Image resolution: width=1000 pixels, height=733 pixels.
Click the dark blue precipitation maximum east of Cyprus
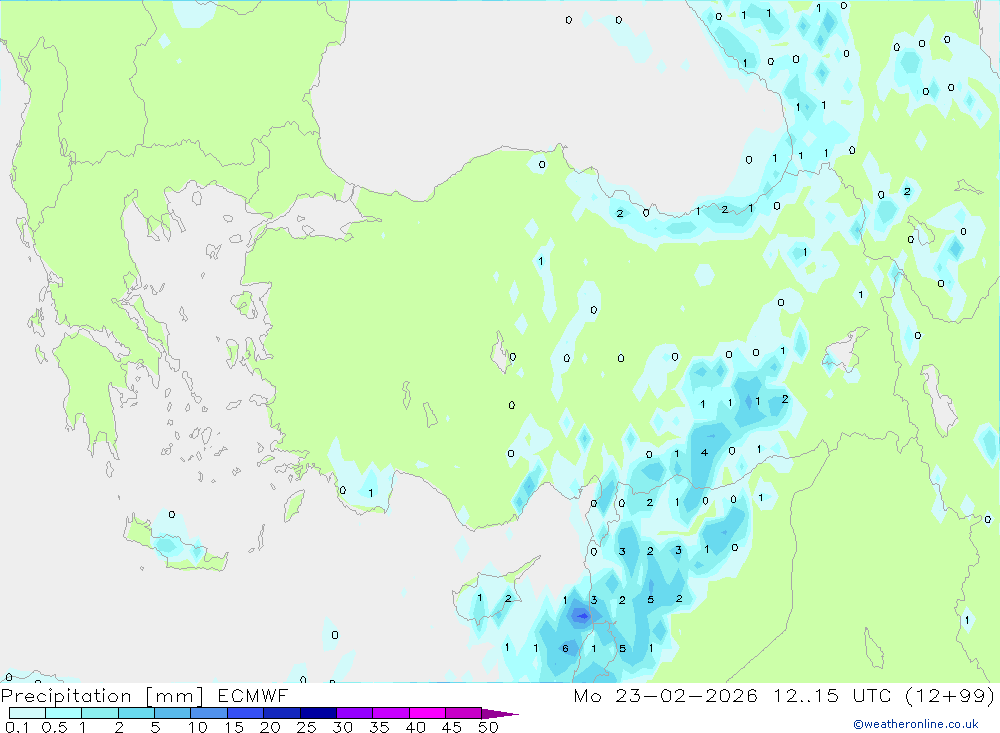[x=581, y=616]
